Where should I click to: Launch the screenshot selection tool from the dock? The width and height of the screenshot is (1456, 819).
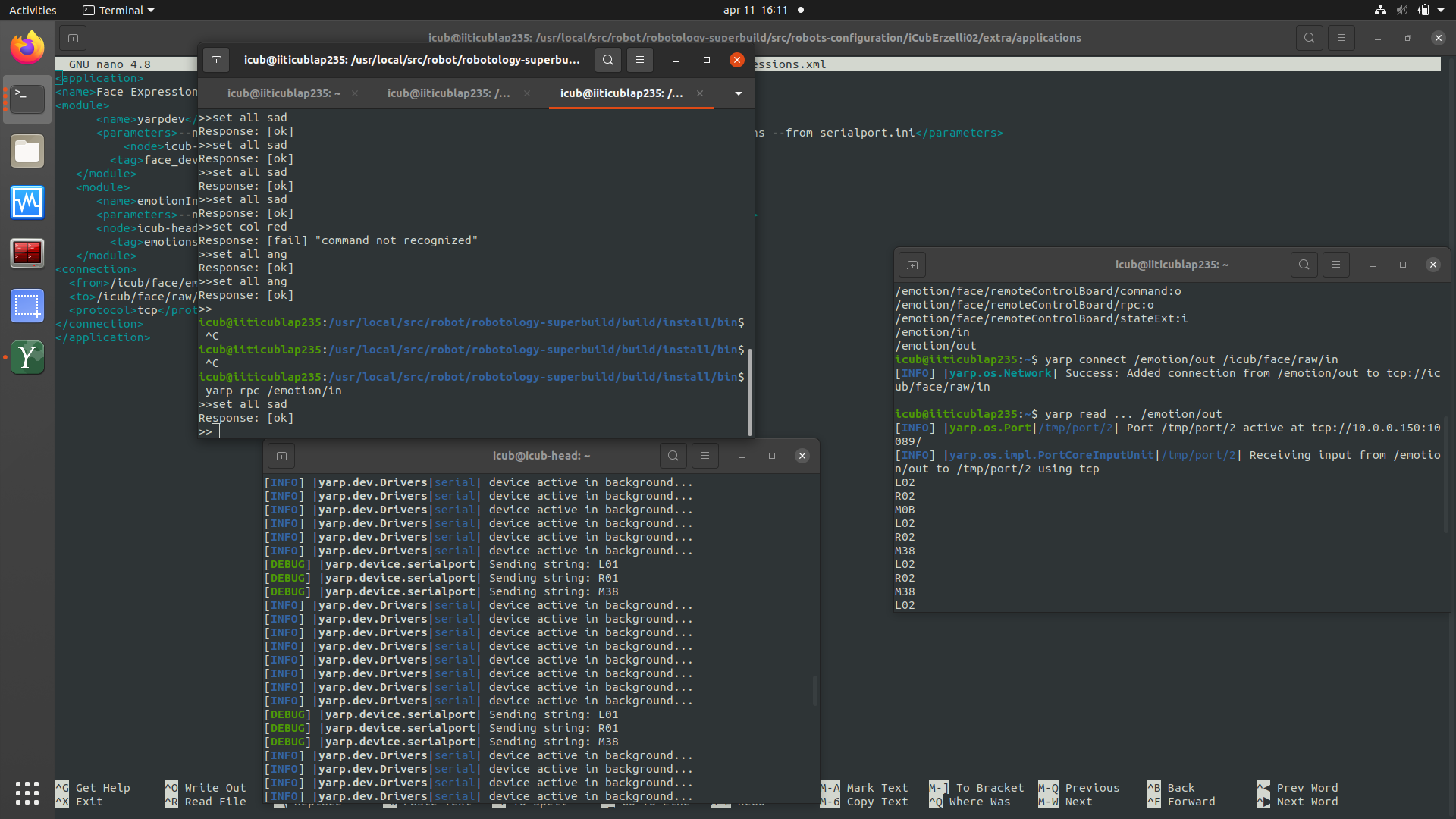(x=27, y=306)
